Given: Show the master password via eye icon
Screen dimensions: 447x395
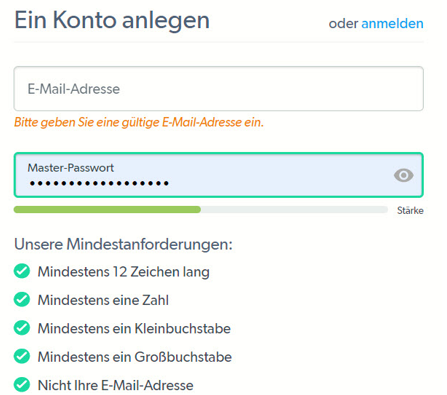Looking at the screenshot, I should coord(403,175).
